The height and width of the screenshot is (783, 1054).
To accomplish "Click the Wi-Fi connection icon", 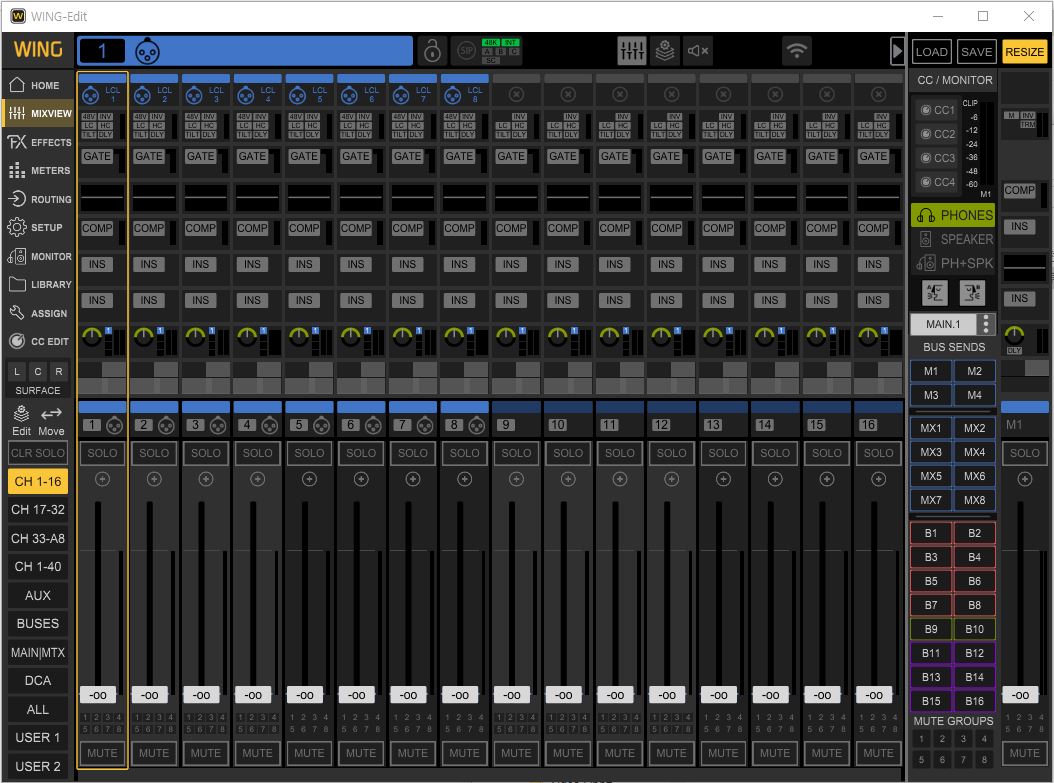I will tap(797, 50).
